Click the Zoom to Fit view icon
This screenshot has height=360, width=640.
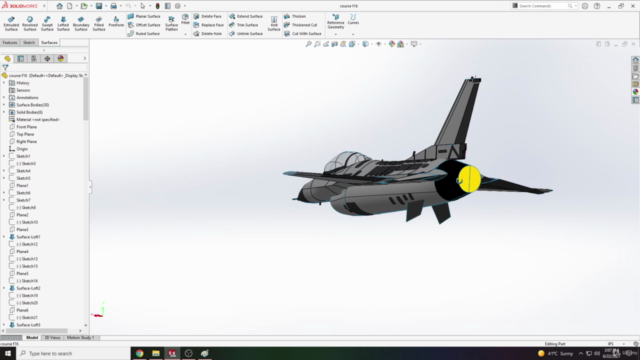point(309,44)
